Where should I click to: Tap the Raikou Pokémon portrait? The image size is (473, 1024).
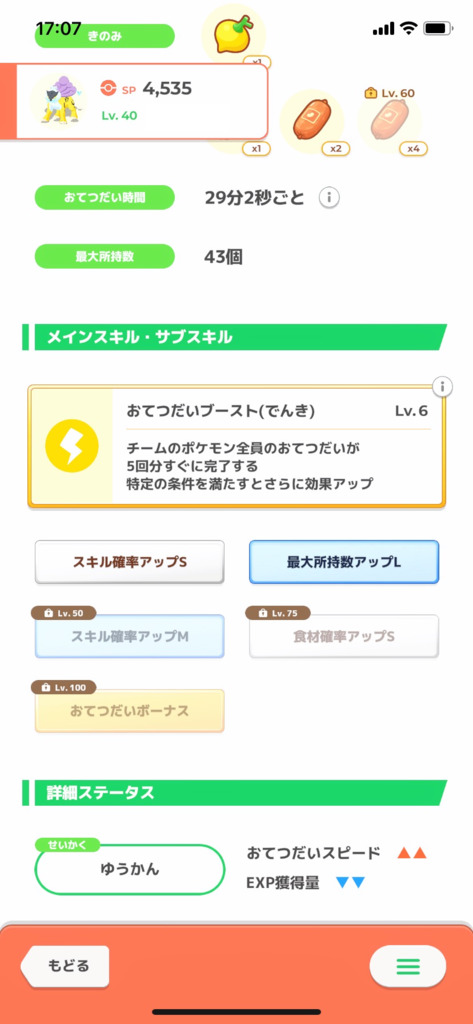[x=59, y=101]
